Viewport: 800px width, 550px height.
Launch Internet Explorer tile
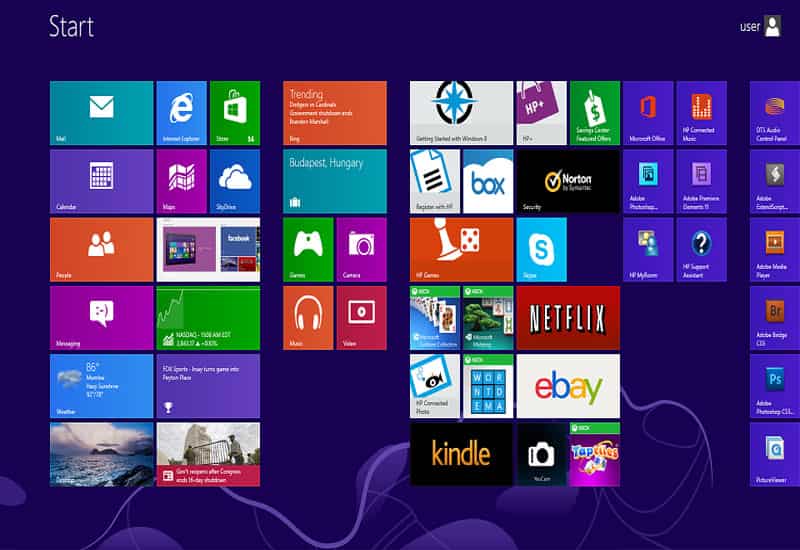(182, 113)
